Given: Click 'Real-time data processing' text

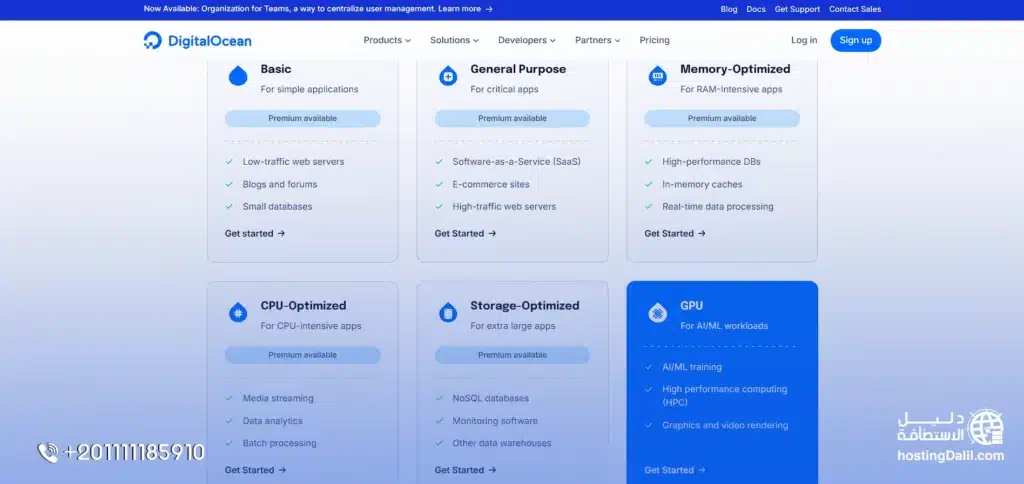Looking at the screenshot, I should pos(718,206).
